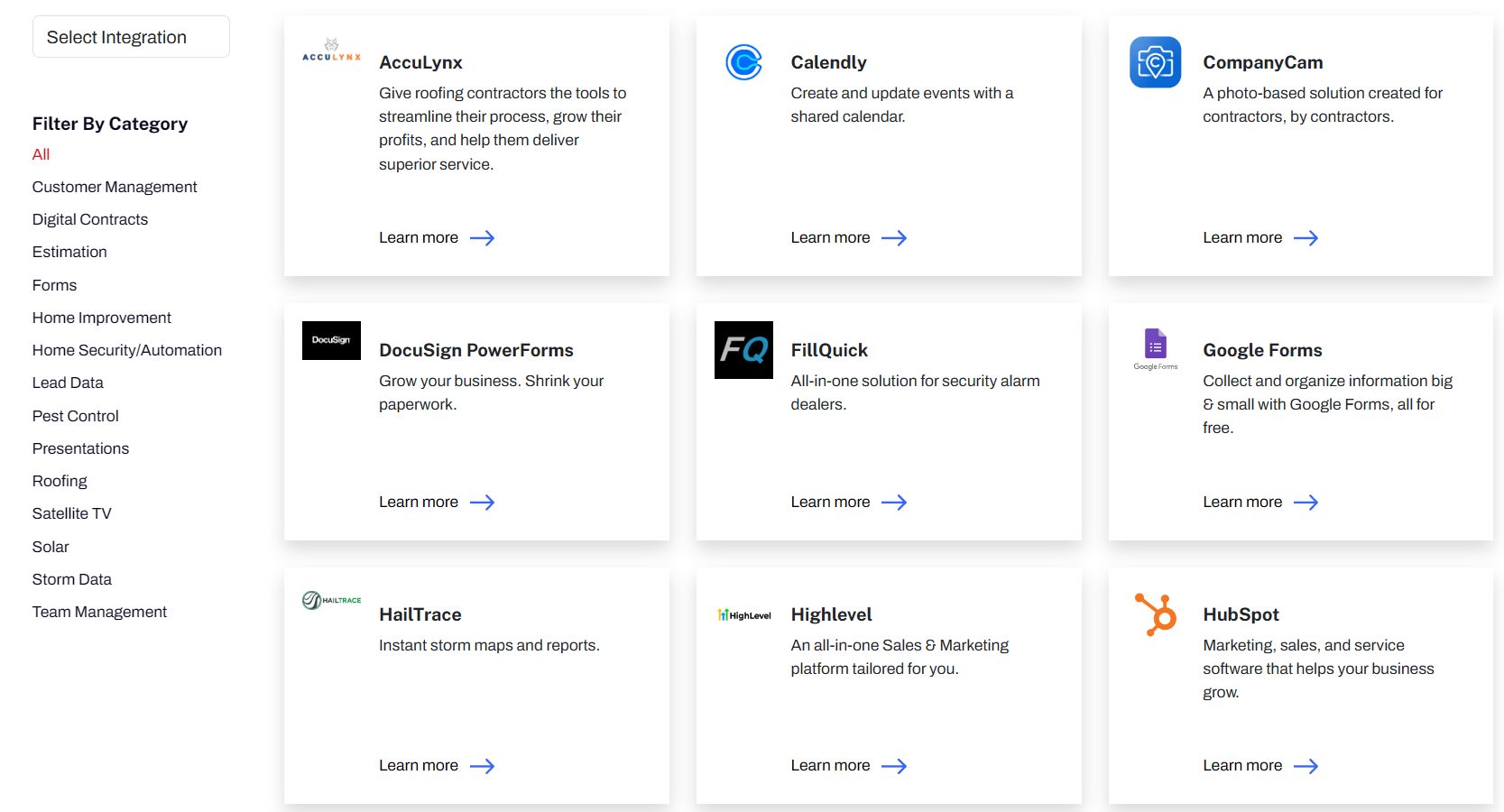Click the arrow icon in AccuLynx card
The width and height of the screenshot is (1504, 812).
(x=483, y=238)
